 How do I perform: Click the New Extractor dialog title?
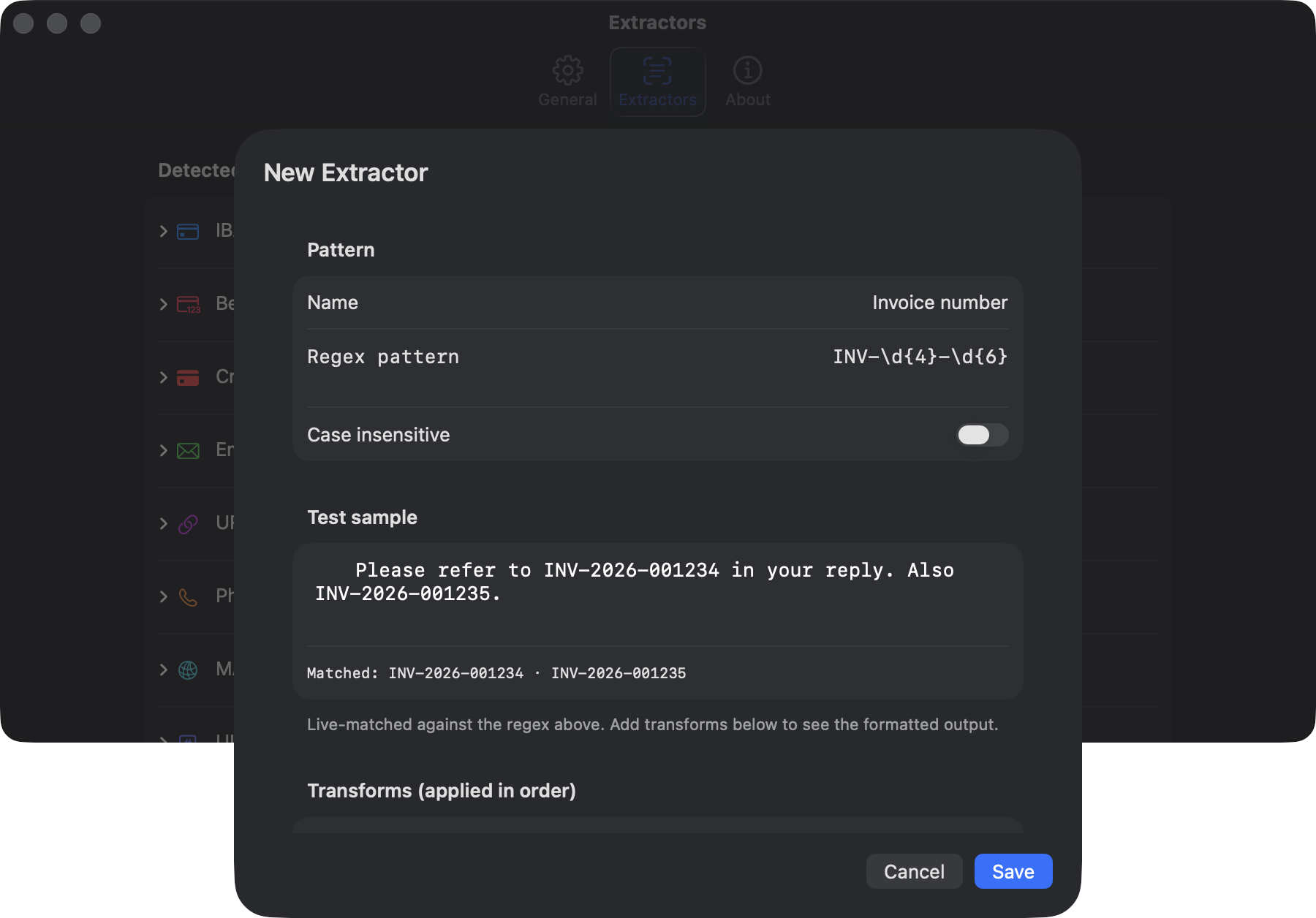point(346,172)
